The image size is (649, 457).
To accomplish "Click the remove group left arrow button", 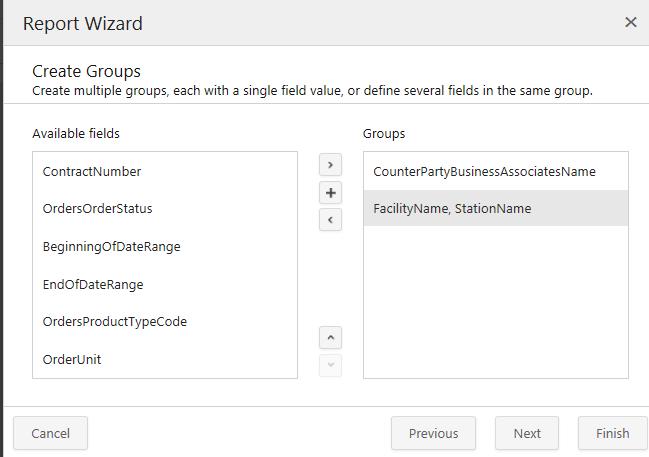I will click(330, 219).
